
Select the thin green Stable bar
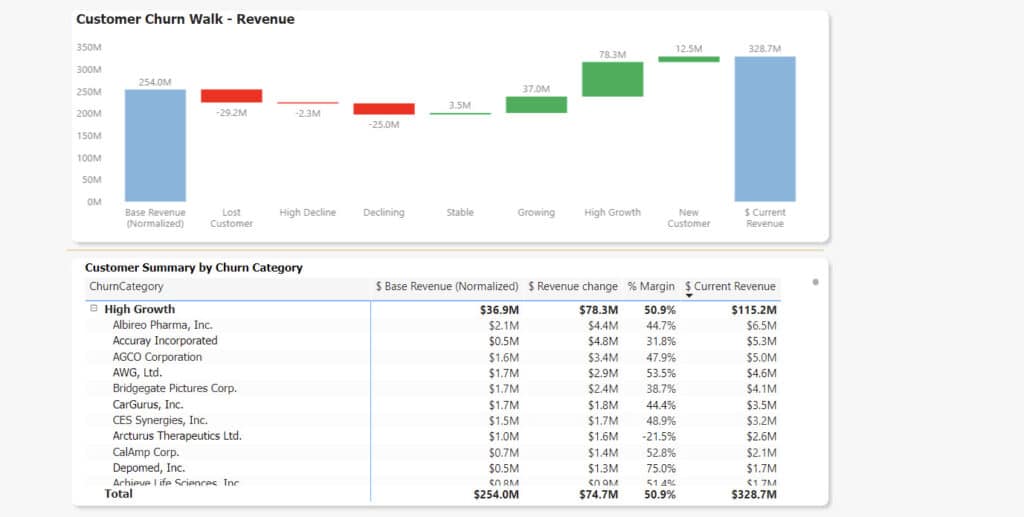click(460, 114)
